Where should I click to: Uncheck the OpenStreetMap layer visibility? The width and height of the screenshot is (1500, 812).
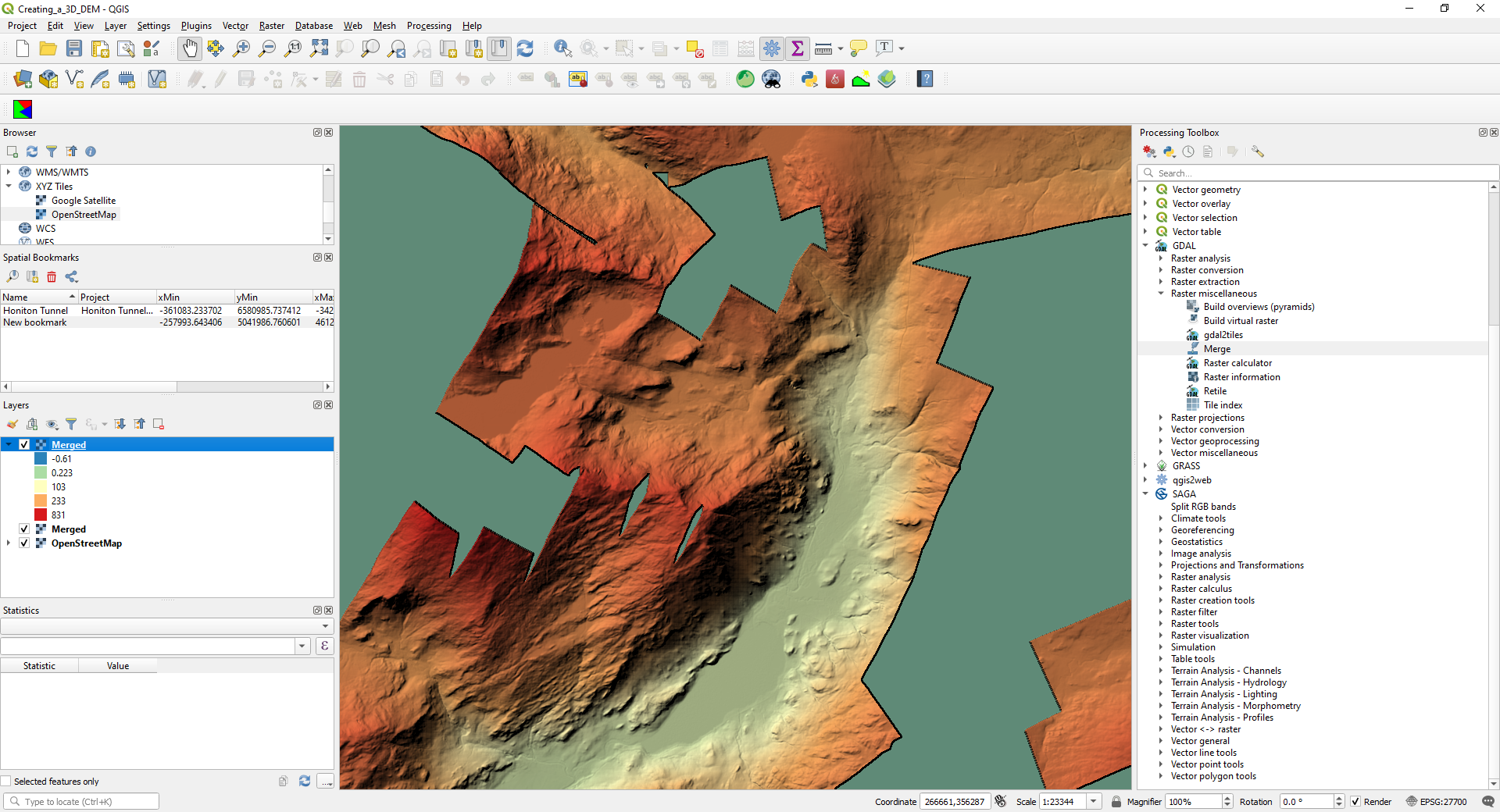click(24, 543)
